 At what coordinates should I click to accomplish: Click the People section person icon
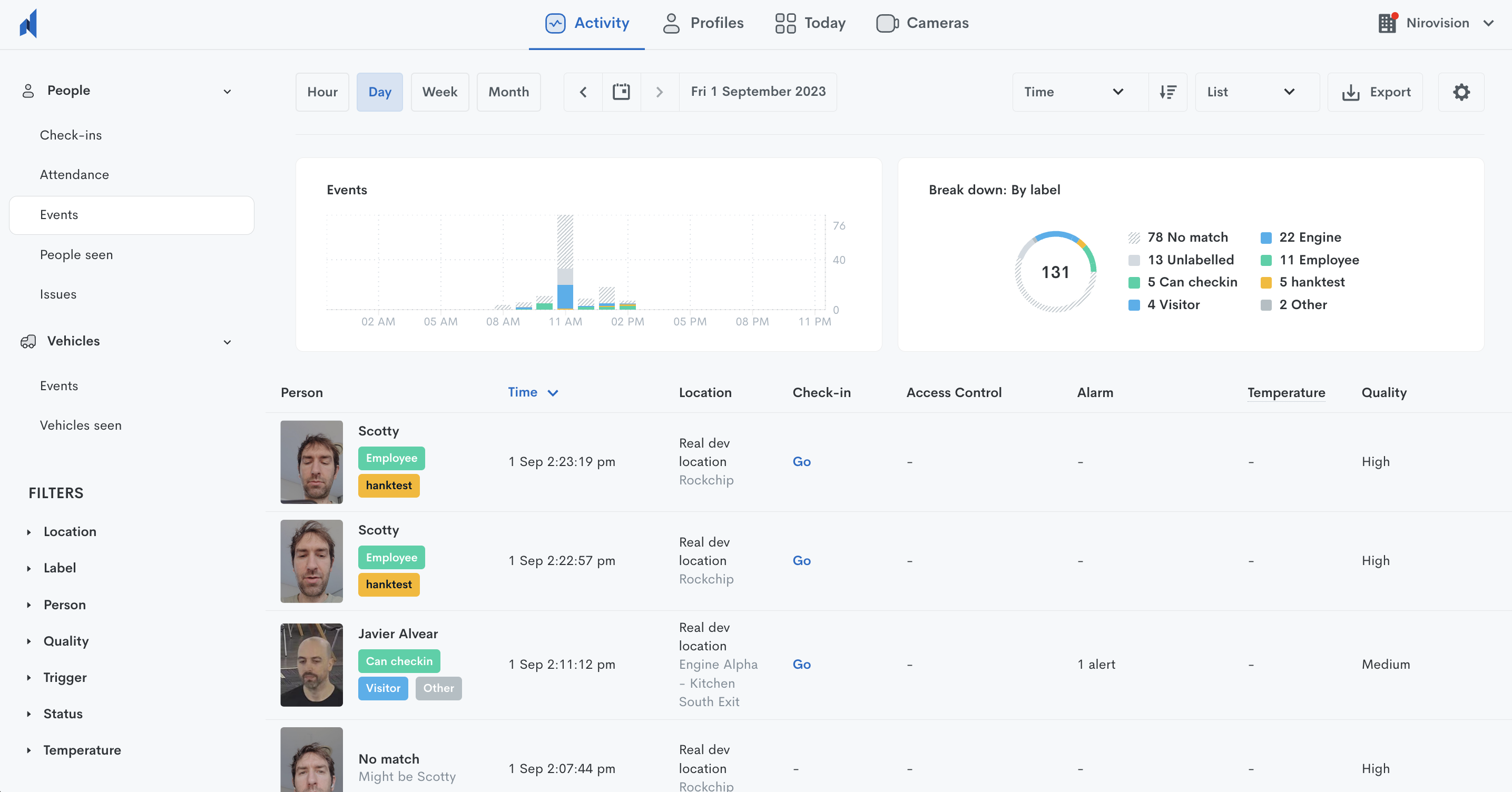click(28, 91)
